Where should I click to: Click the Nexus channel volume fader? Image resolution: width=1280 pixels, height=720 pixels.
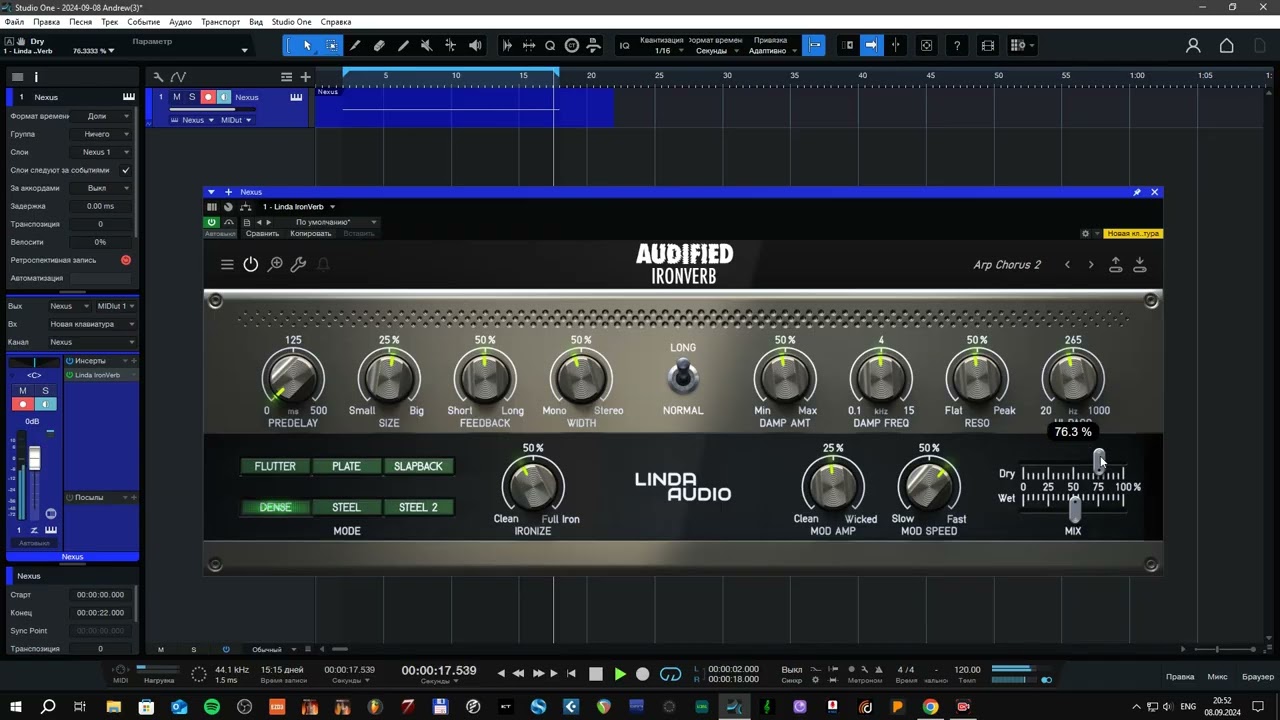click(35, 459)
